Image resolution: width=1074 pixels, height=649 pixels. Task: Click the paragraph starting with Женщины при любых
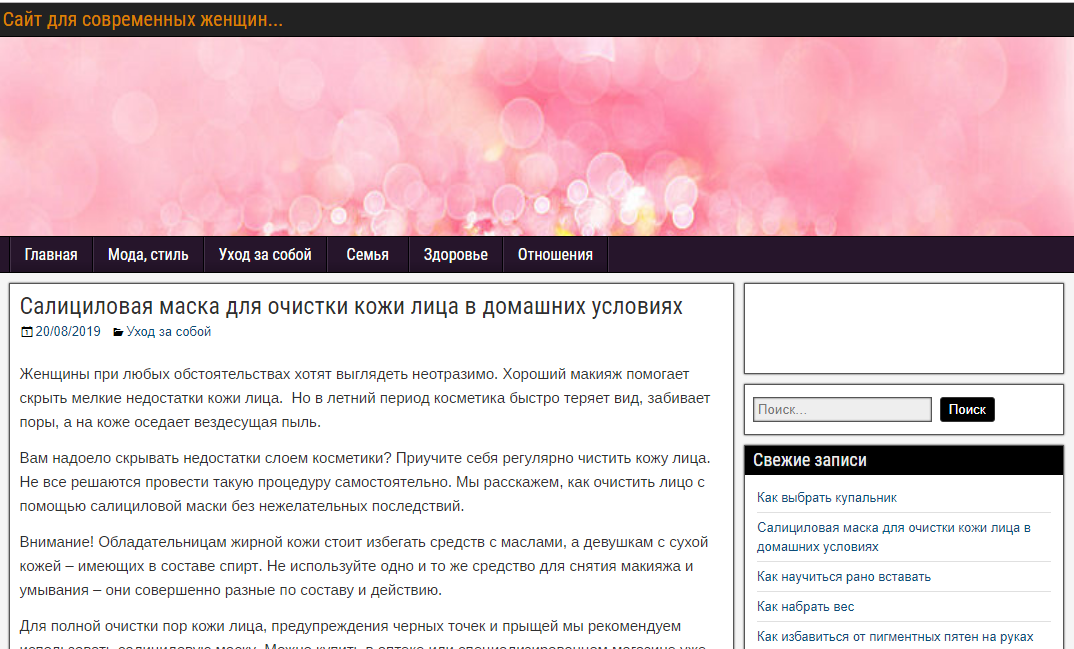pyautogui.click(x=365, y=398)
